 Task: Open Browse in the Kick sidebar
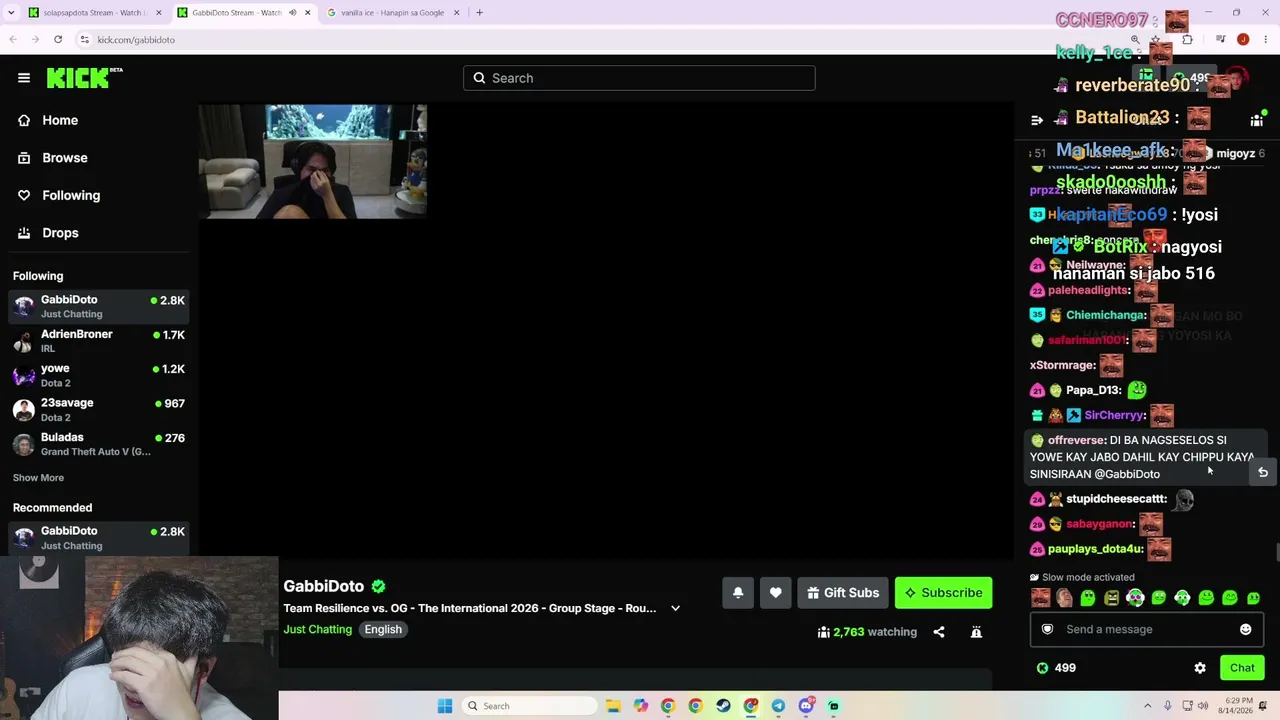tap(64, 158)
